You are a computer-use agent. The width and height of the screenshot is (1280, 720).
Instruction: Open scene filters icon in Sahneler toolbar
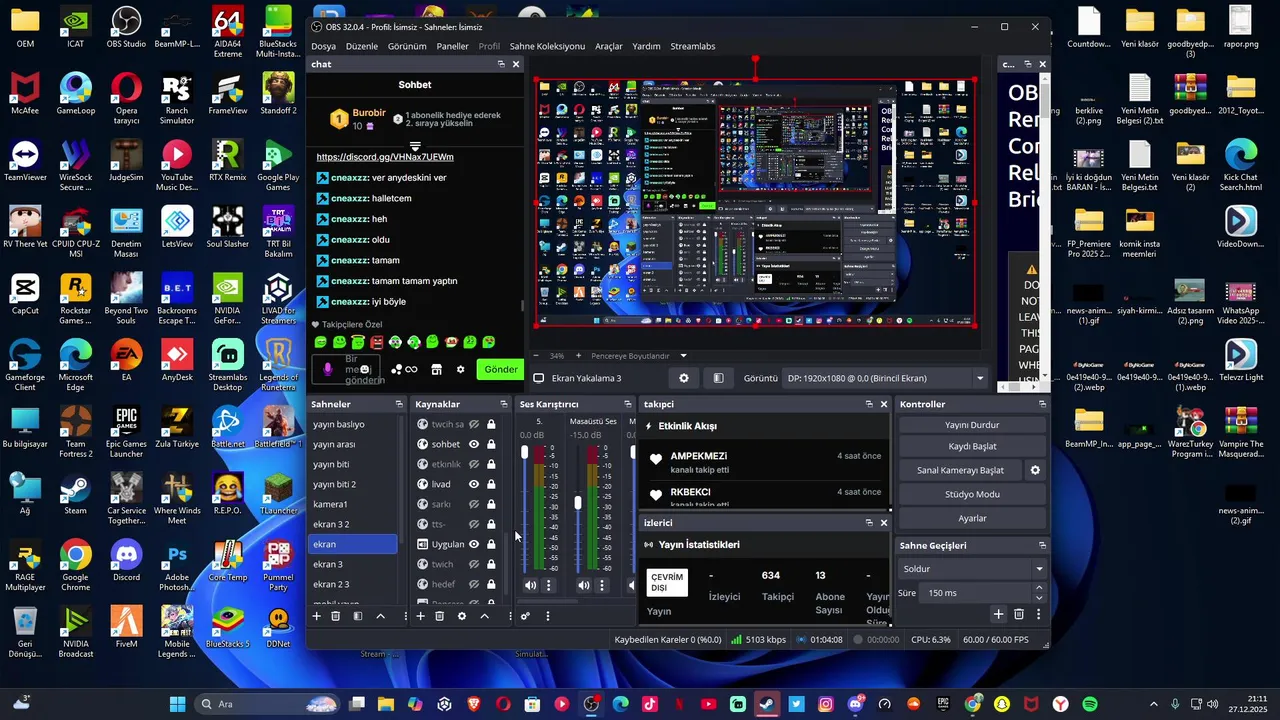click(358, 616)
